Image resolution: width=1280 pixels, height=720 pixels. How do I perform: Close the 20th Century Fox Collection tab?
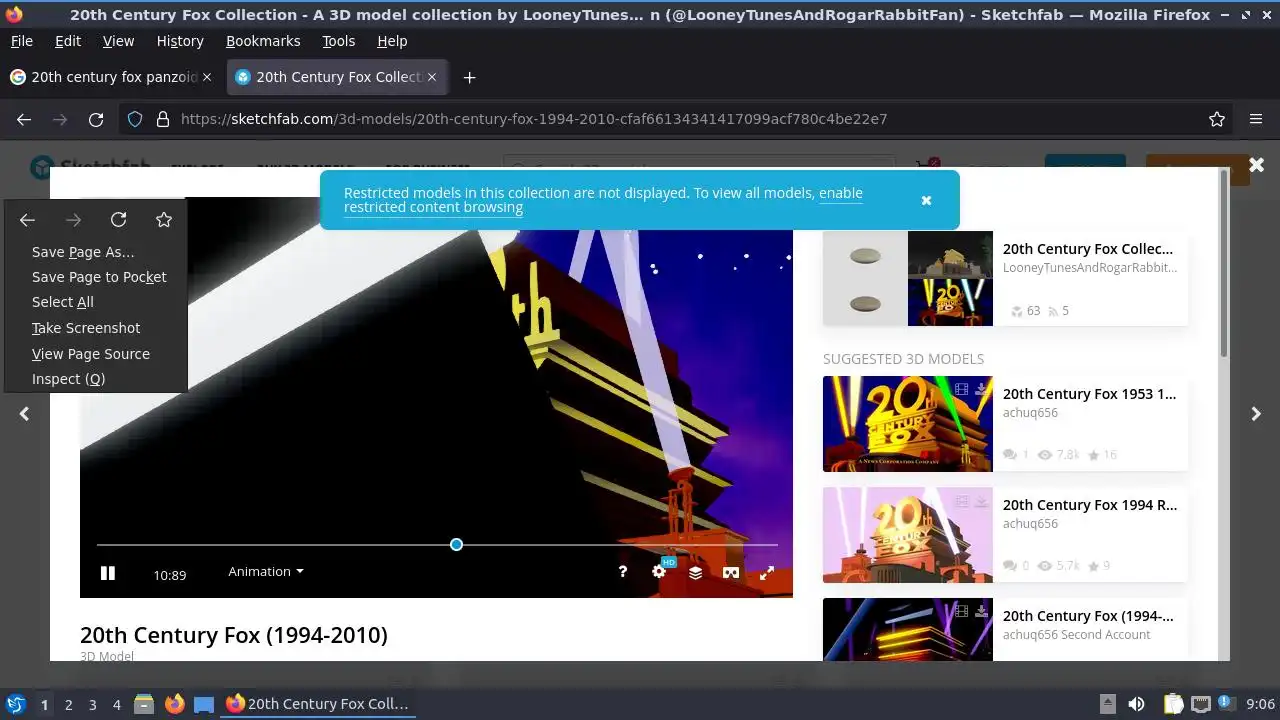coord(432,77)
